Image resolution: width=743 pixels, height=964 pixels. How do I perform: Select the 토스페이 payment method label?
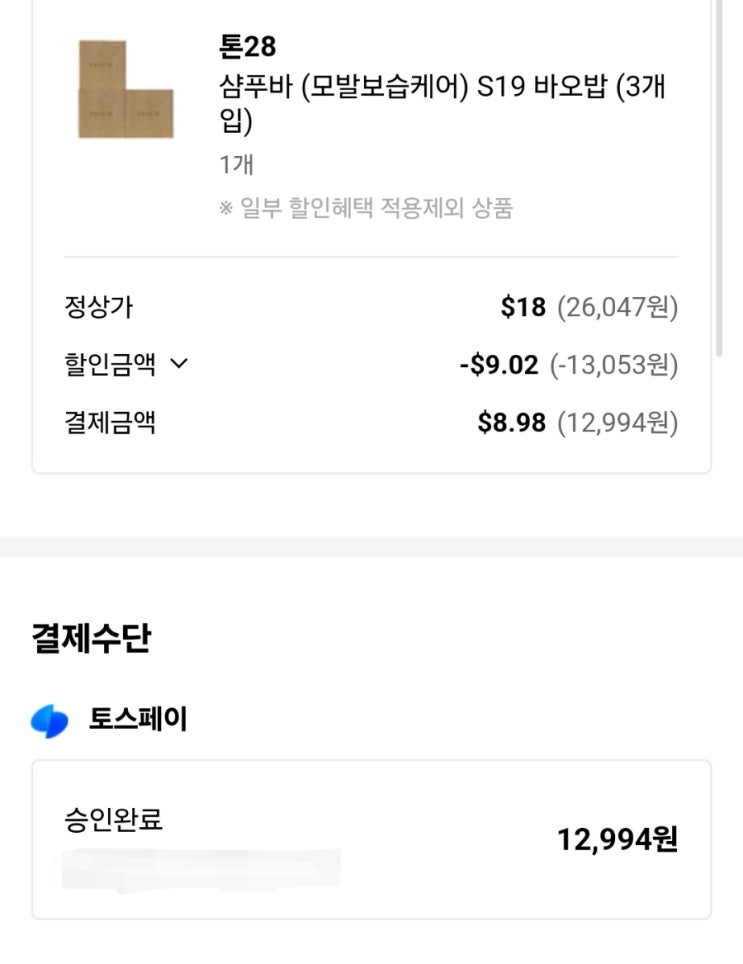(138, 720)
